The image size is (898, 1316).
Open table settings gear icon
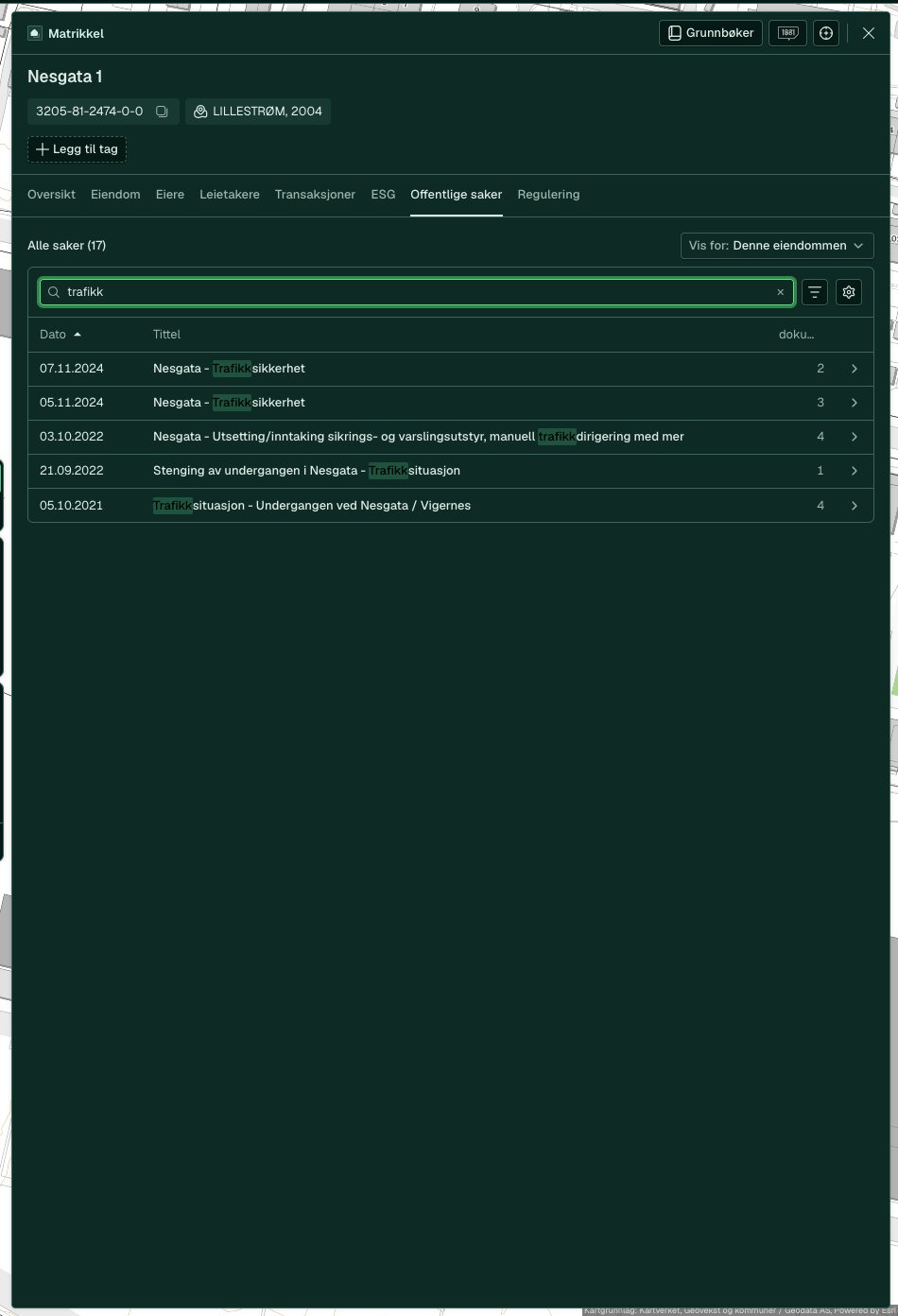[849, 292]
